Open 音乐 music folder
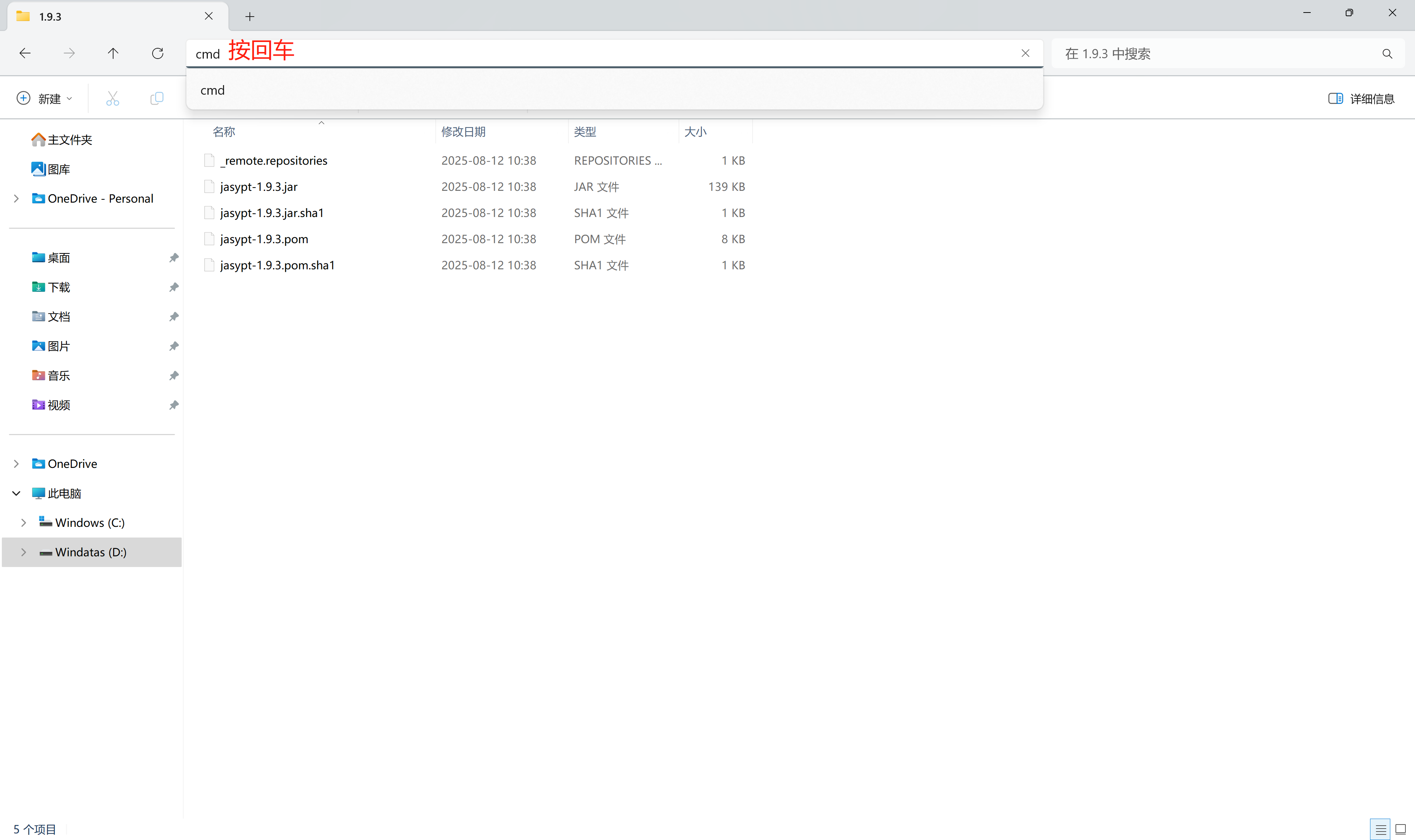1415x840 pixels. 51,375
